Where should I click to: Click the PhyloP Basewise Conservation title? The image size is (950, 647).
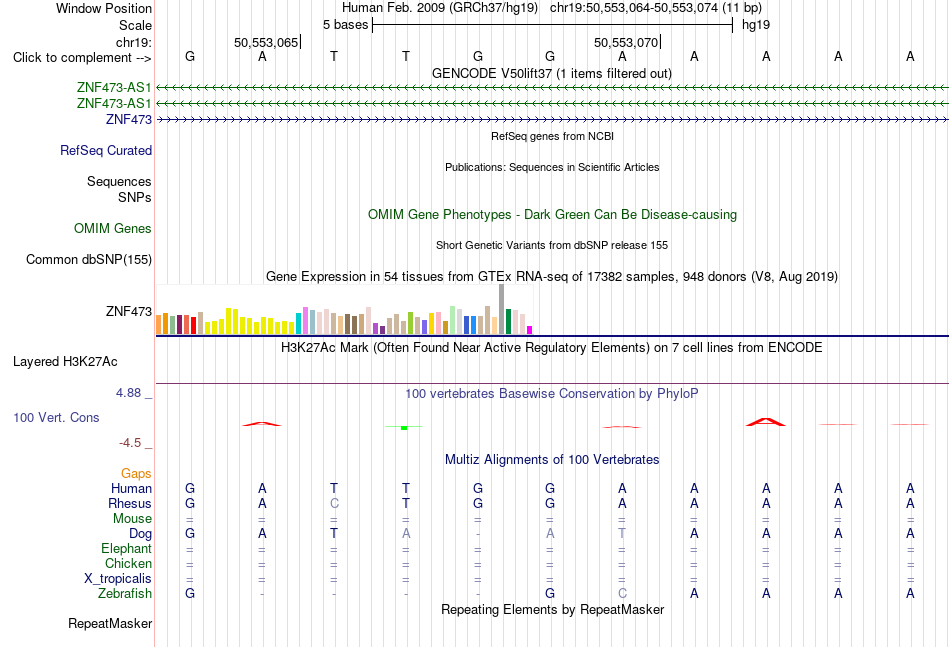(552, 394)
